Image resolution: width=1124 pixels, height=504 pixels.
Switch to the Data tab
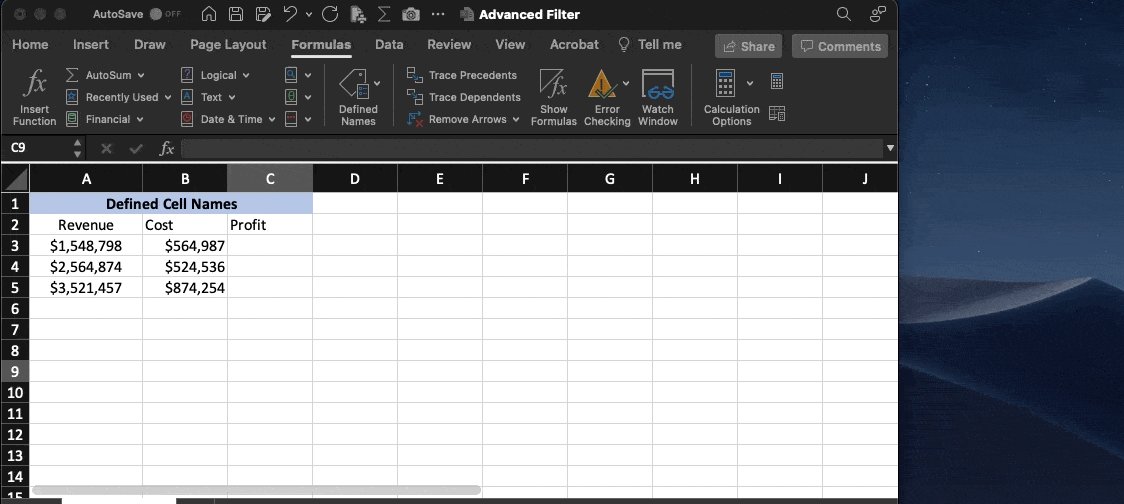[x=389, y=44]
